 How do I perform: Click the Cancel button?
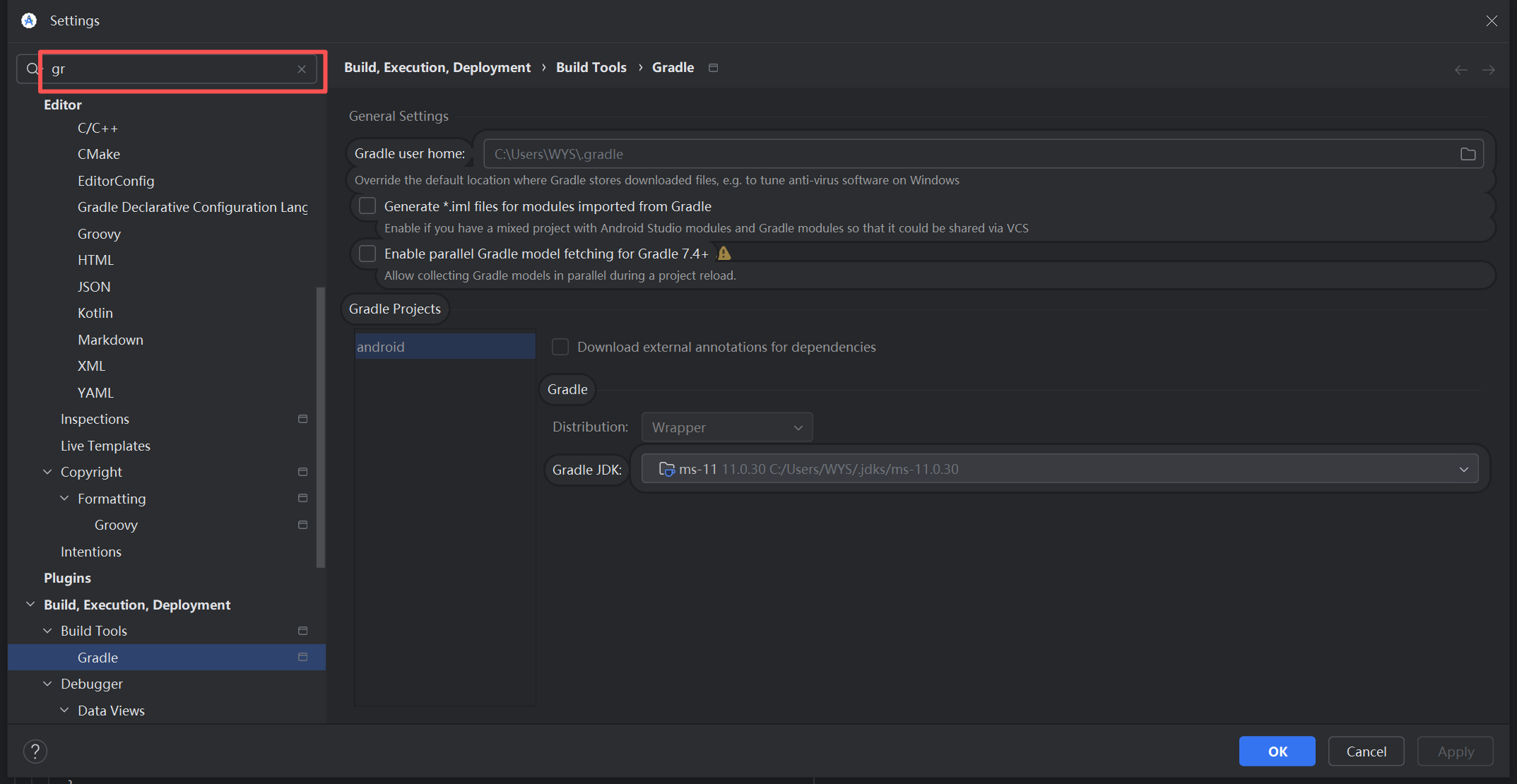[1365, 751]
